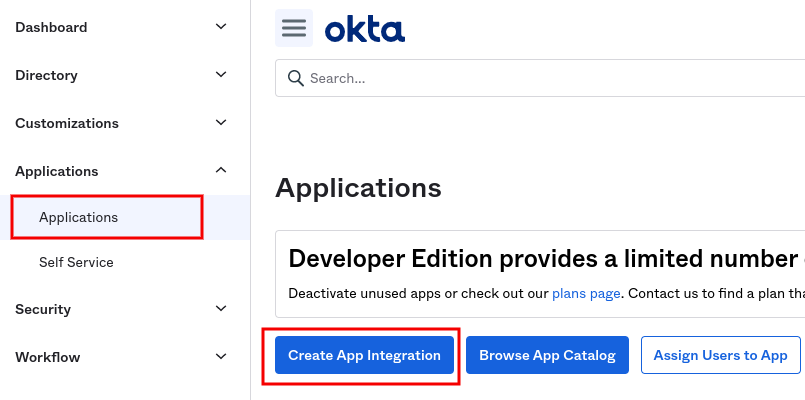Open the Self Service sidebar item
The width and height of the screenshot is (805, 400).
click(76, 262)
